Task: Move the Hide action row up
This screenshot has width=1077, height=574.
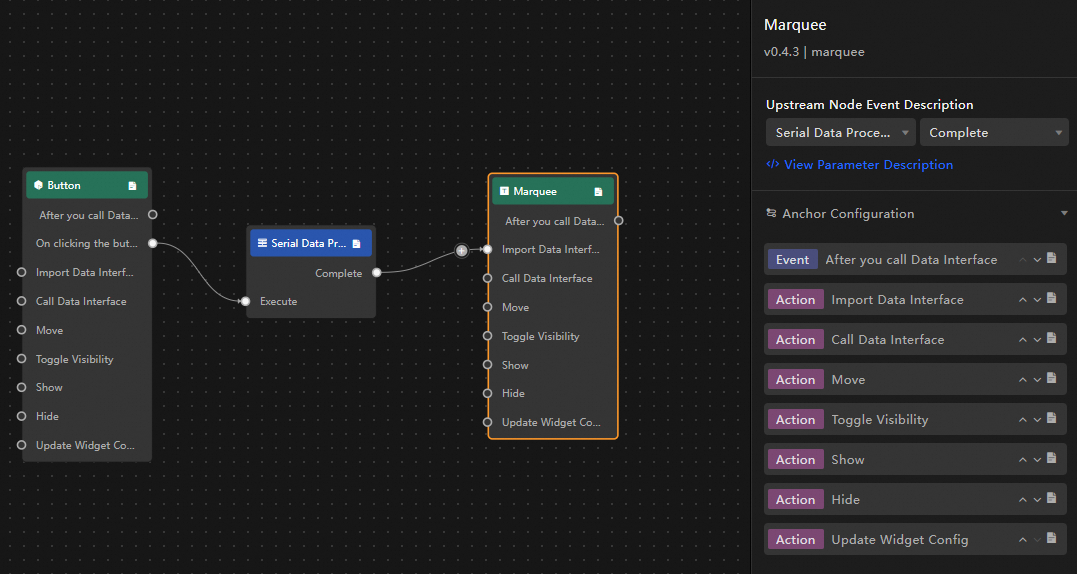Action: point(1023,500)
